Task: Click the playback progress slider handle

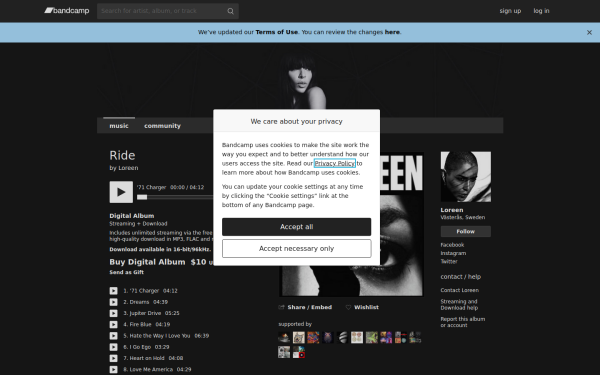Action: coord(142,197)
